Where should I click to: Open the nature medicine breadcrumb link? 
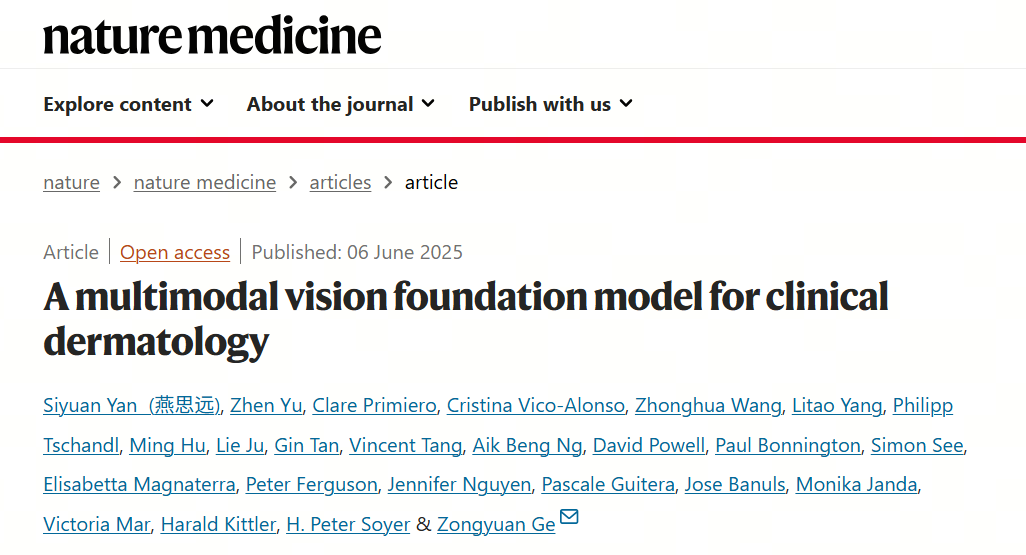(x=204, y=182)
